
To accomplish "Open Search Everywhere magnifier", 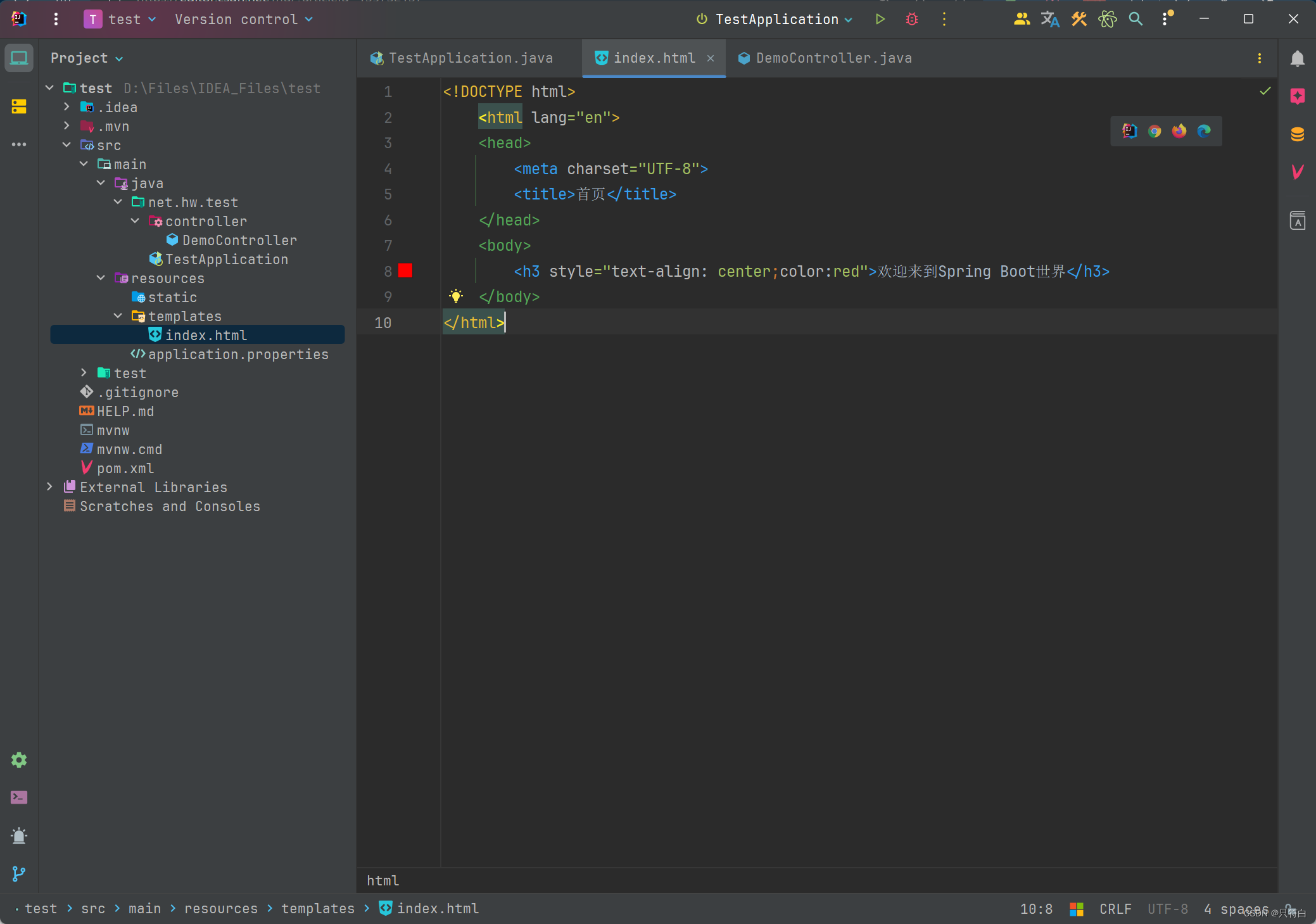I will (x=1136, y=20).
